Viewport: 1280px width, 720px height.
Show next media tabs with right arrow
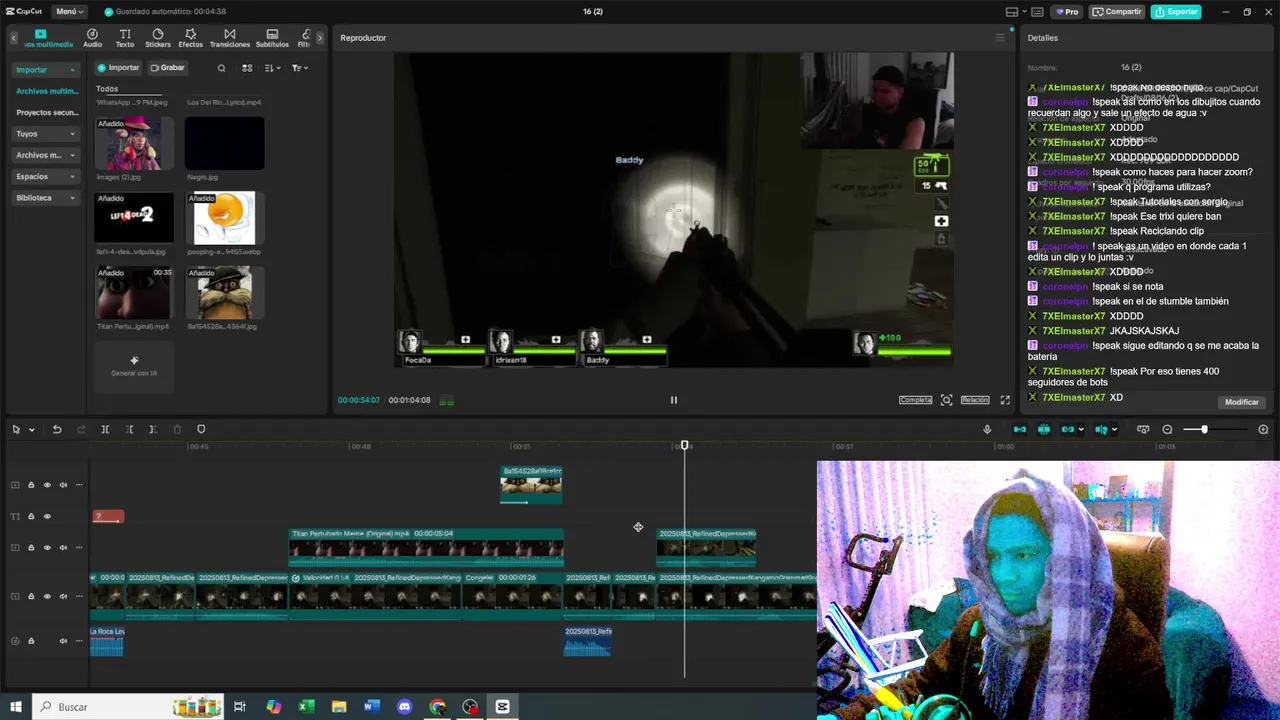tap(320, 38)
